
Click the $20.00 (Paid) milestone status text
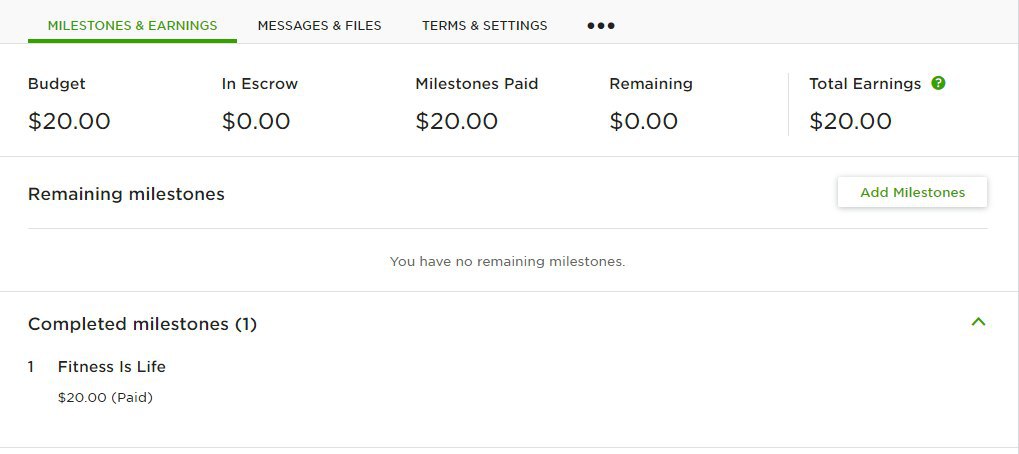click(x=105, y=397)
